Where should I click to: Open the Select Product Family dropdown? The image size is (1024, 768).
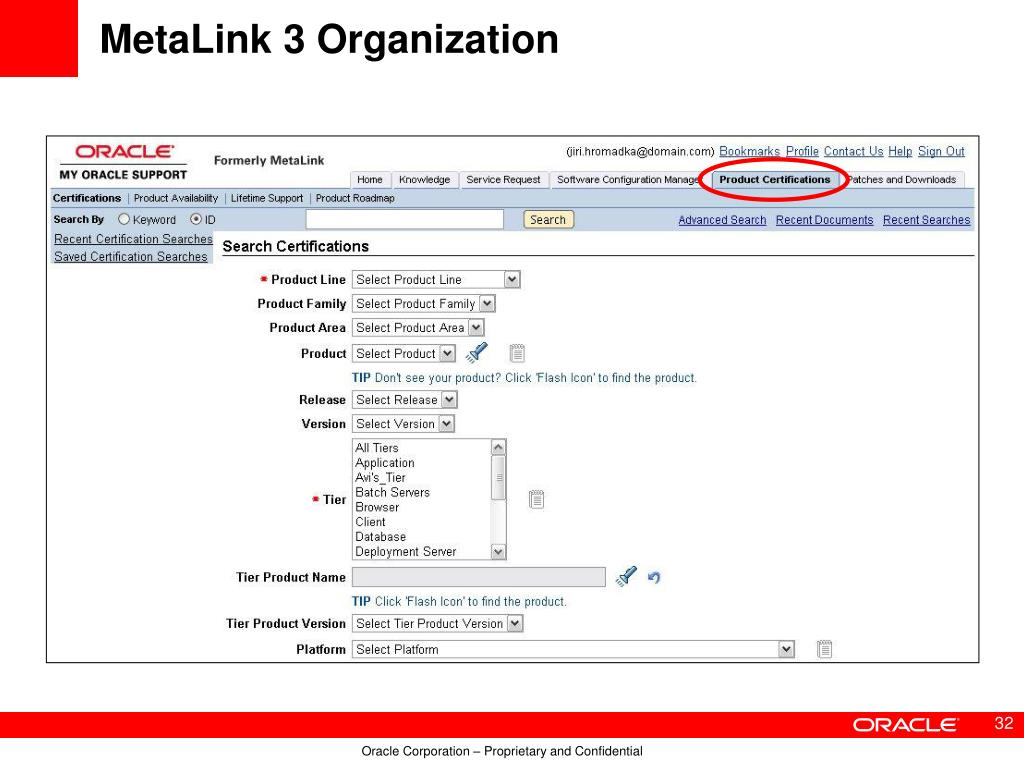[424, 304]
